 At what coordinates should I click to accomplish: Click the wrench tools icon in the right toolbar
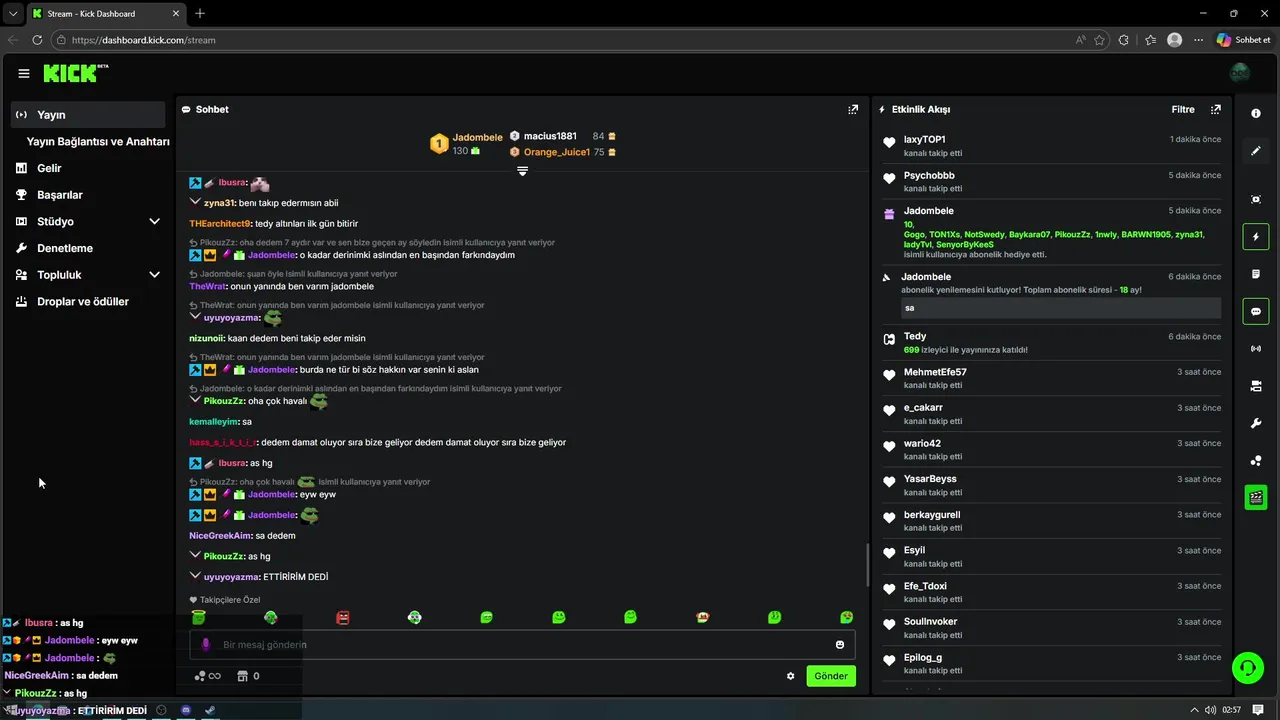pos(1256,423)
